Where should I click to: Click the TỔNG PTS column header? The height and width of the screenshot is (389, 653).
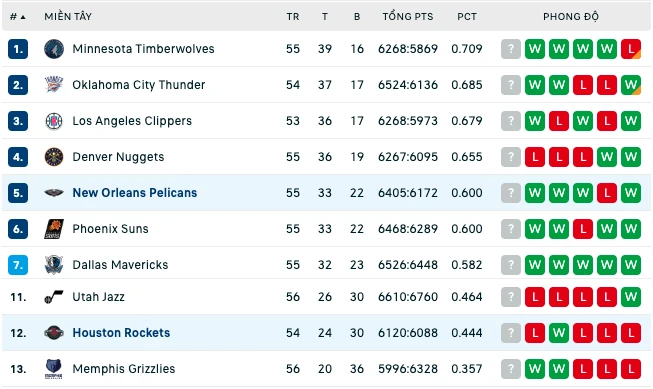(408, 17)
